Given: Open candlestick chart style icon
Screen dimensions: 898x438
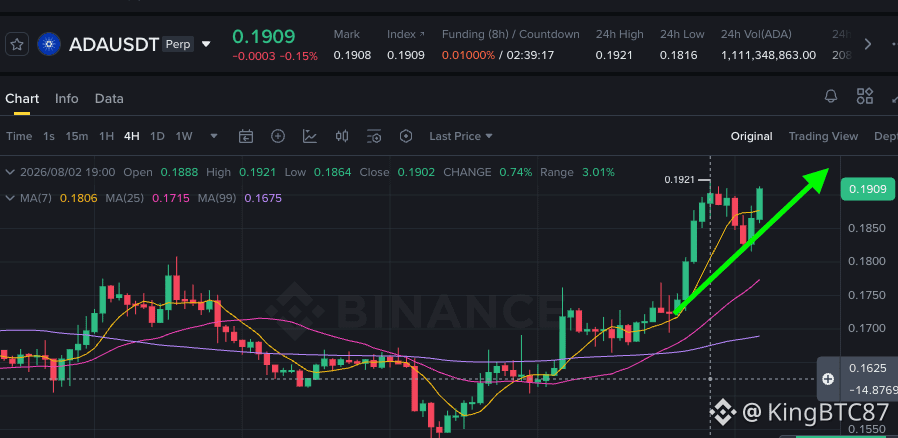Looking at the screenshot, I should [x=342, y=136].
